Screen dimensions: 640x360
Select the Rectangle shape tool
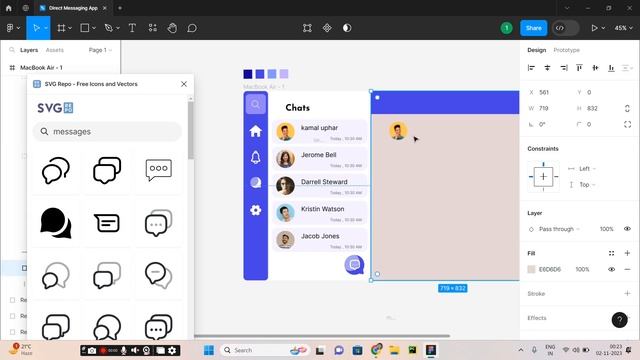[85, 28]
